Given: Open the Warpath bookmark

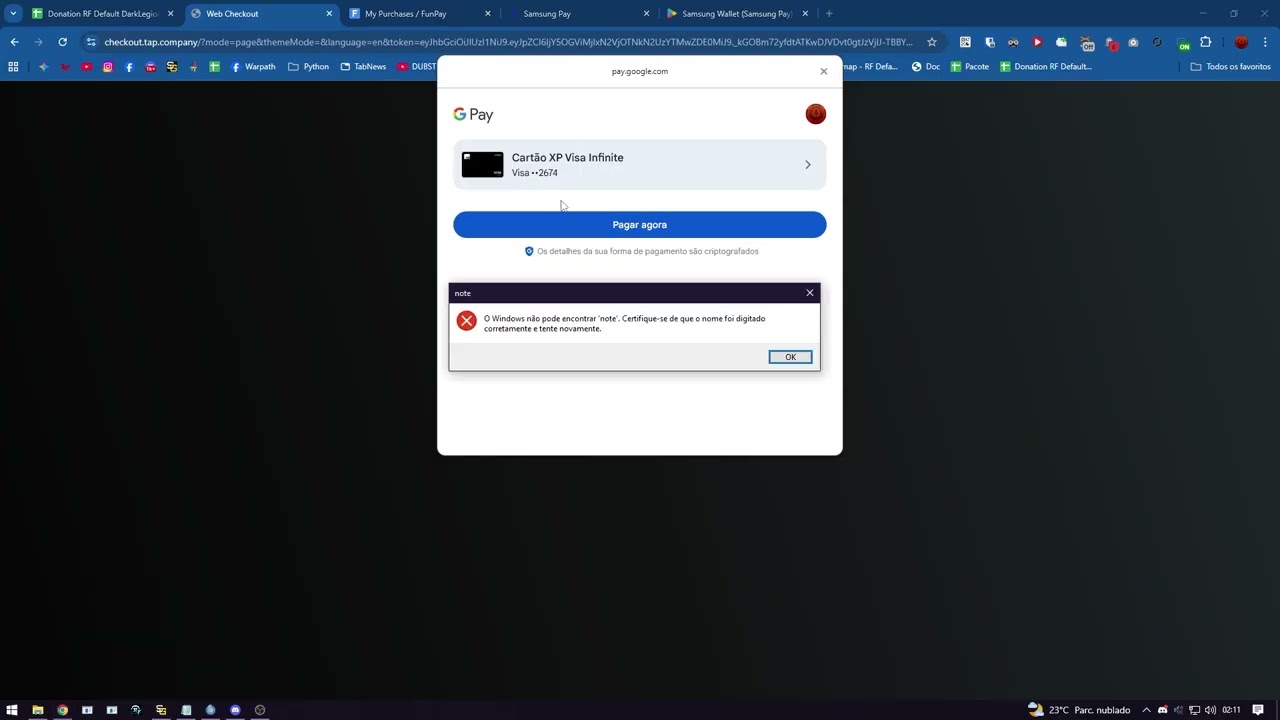Looking at the screenshot, I should [x=253, y=67].
